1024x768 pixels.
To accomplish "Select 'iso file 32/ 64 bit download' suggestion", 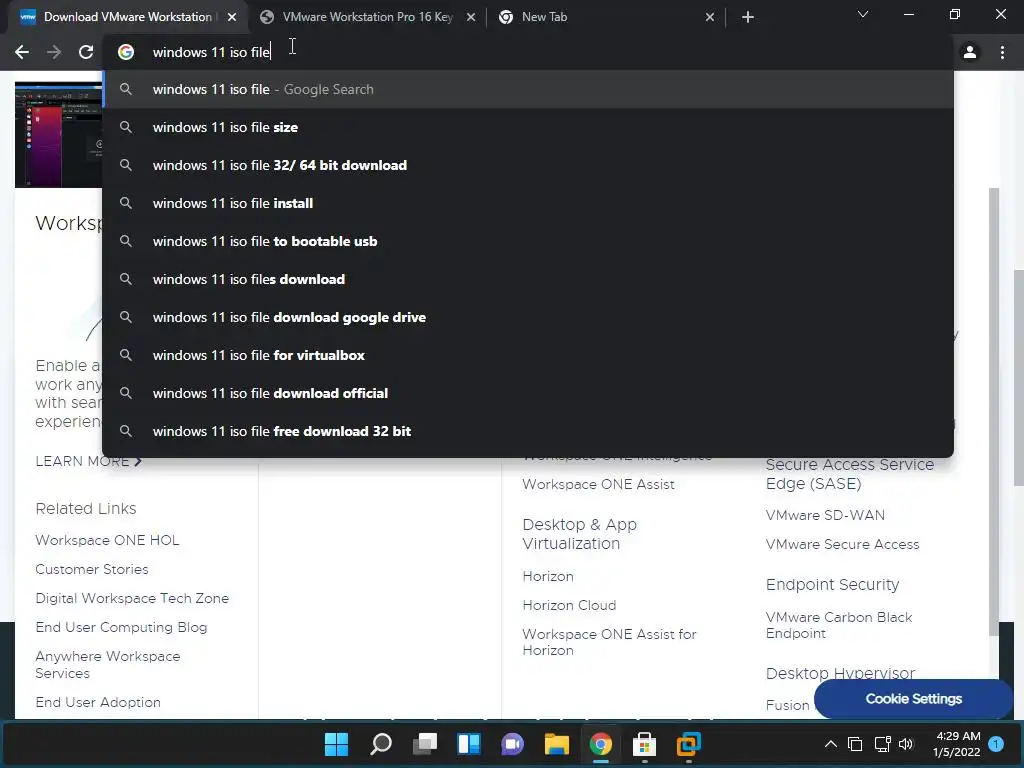I will click(528, 165).
